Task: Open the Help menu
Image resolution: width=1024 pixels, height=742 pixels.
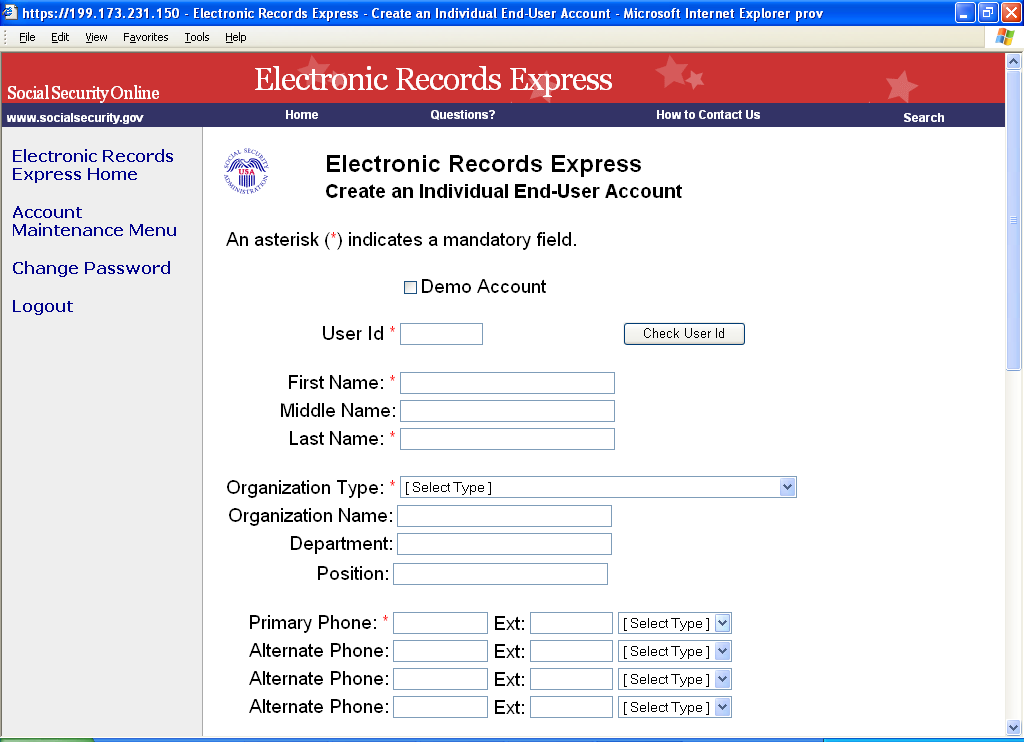Action: [236, 37]
